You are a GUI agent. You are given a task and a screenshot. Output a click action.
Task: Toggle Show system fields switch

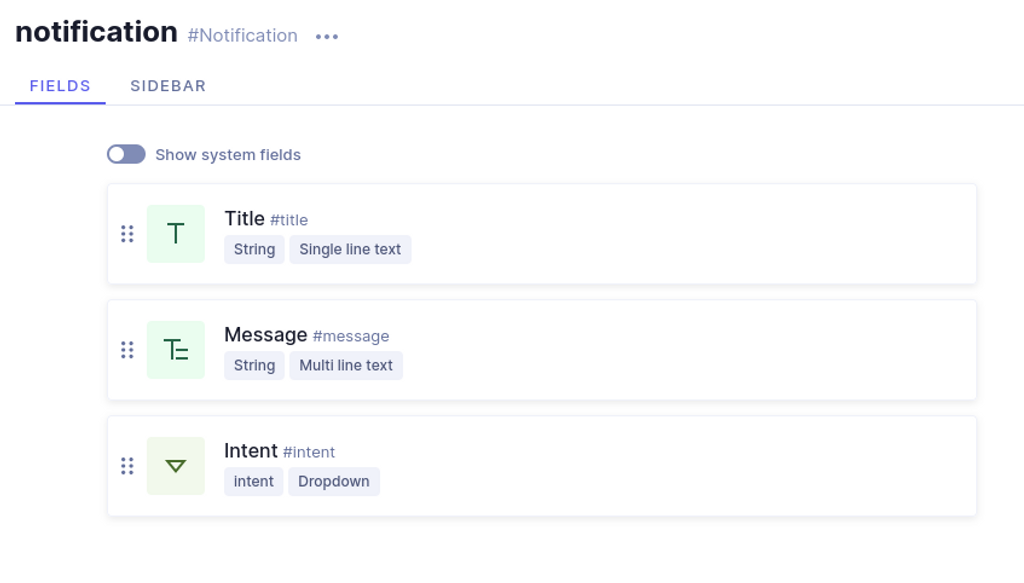[126, 154]
